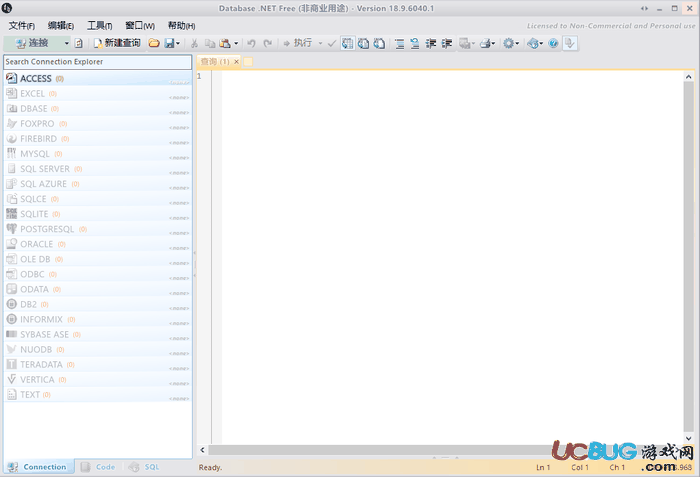
Task: Open the 编辑(E) menu
Action: coord(61,25)
